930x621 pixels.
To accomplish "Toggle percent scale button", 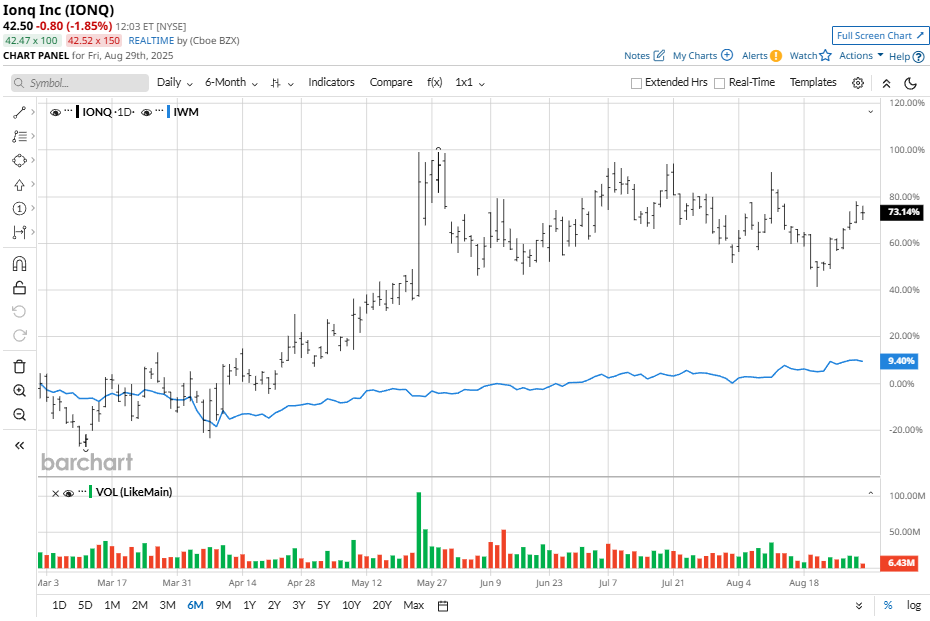I will point(888,606).
